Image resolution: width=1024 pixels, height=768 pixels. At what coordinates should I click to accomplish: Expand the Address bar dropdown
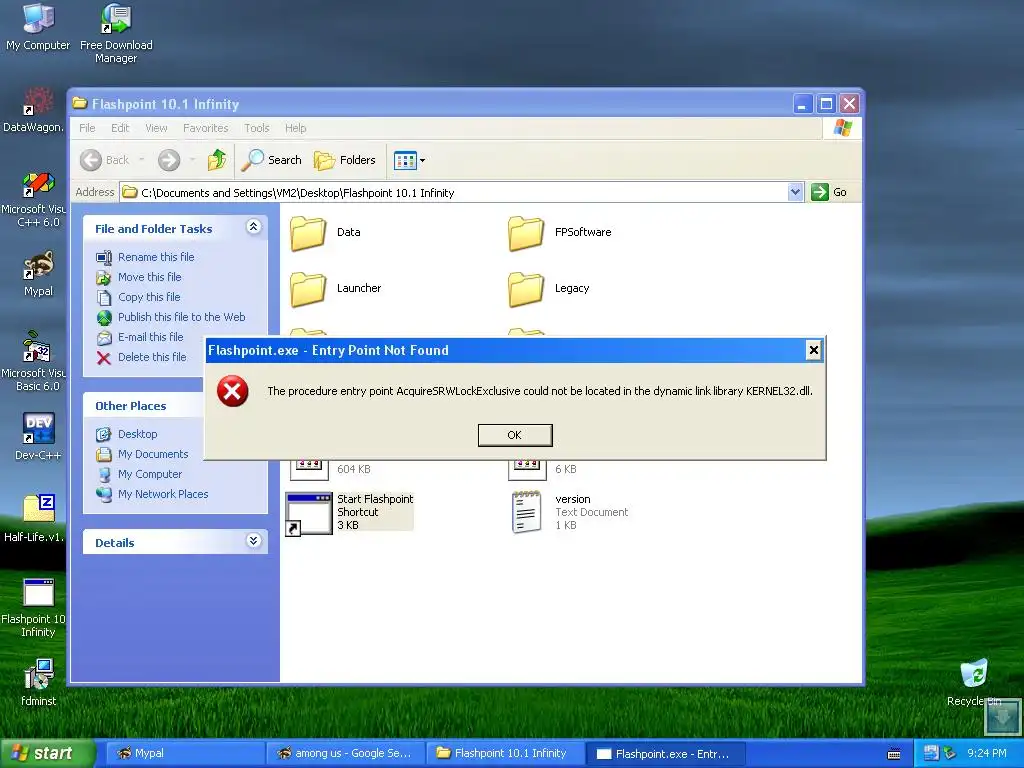(795, 192)
